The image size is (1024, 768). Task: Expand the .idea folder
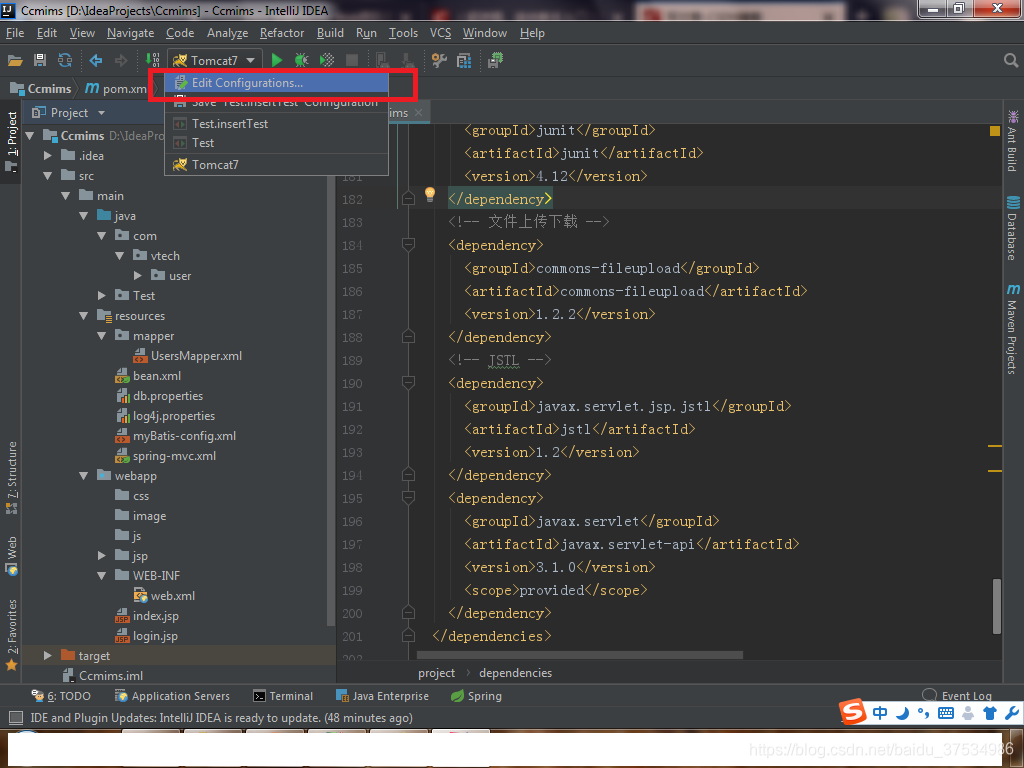(x=47, y=155)
